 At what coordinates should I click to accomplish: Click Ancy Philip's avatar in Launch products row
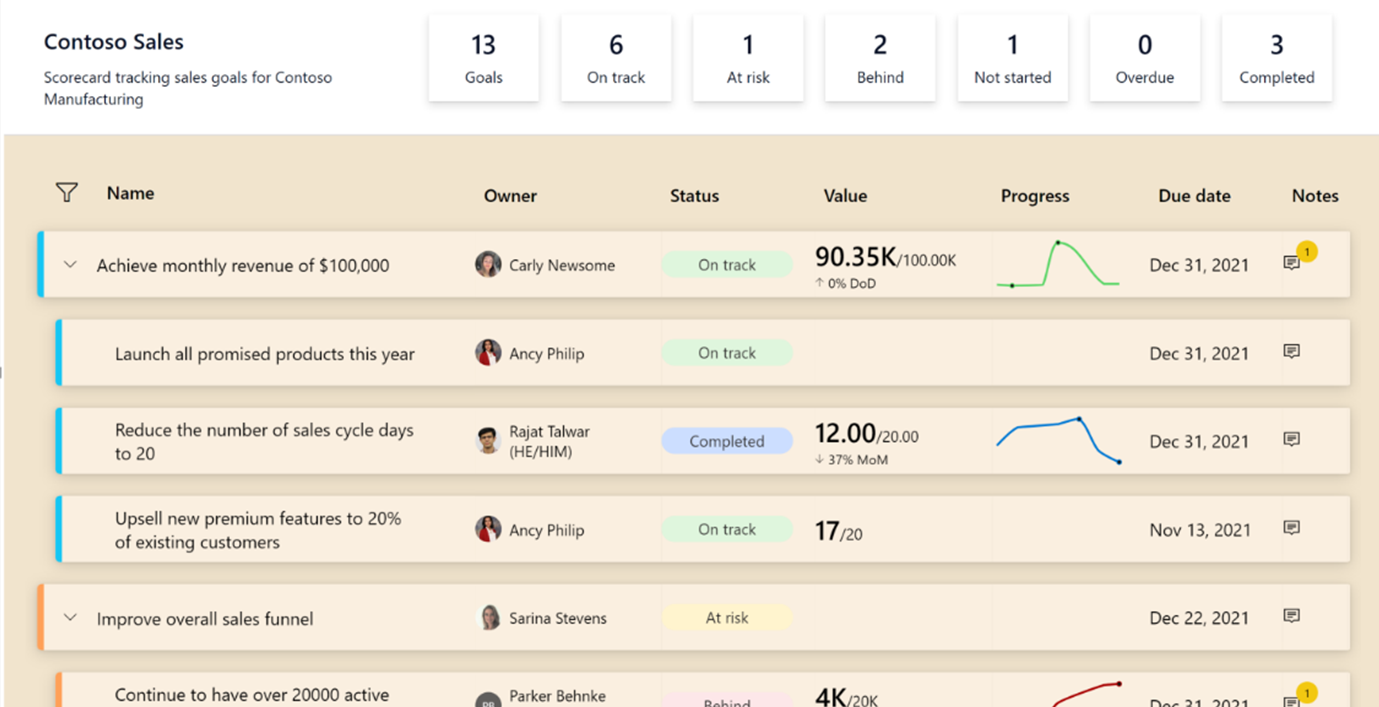click(x=488, y=353)
